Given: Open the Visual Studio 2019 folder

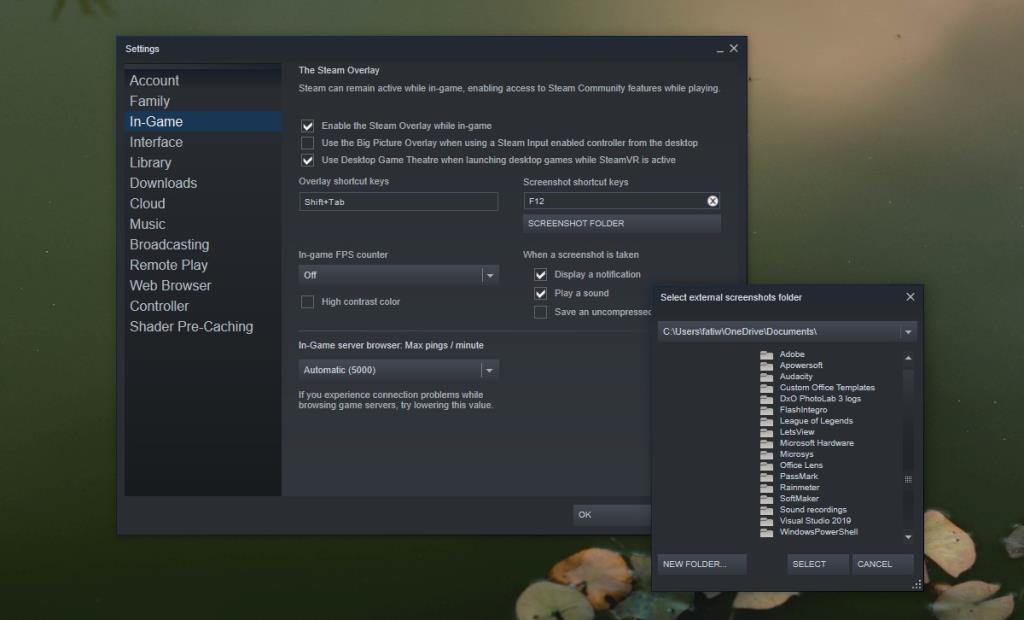Looking at the screenshot, I should point(811,520).
